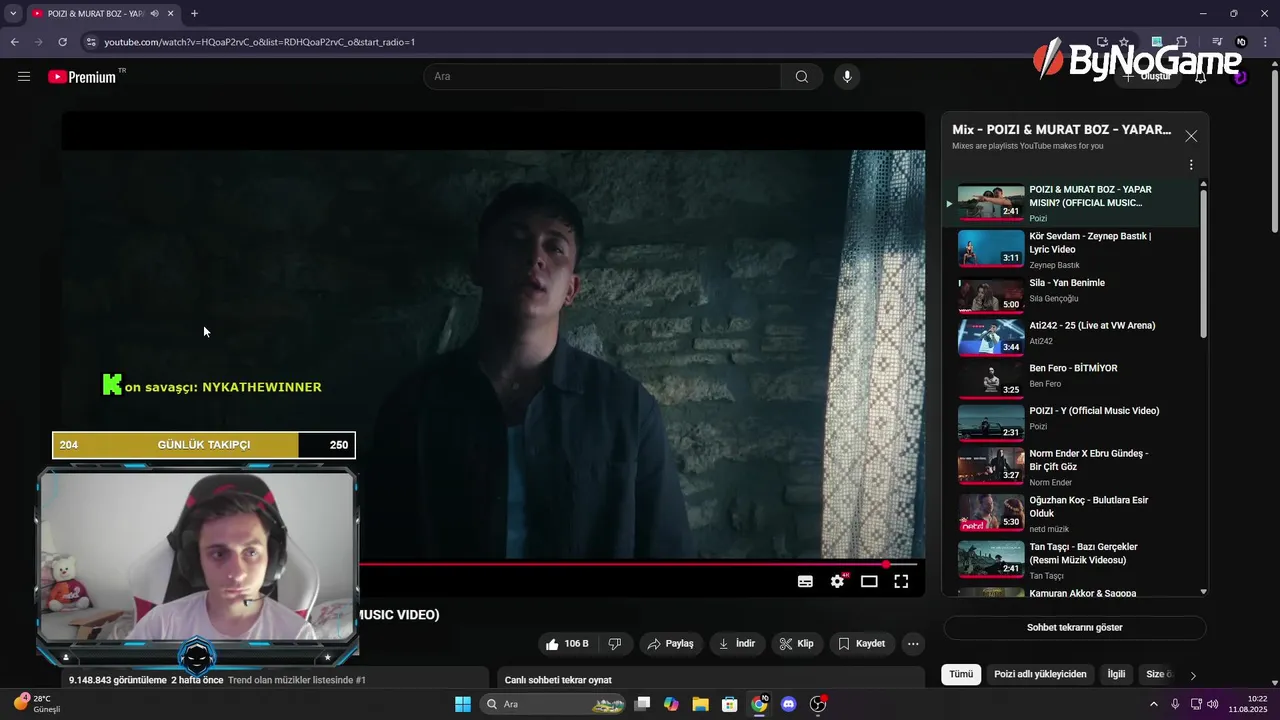Start voice search with the microphone
This screenshot has height=720, width=1280.
coord(847,76)
